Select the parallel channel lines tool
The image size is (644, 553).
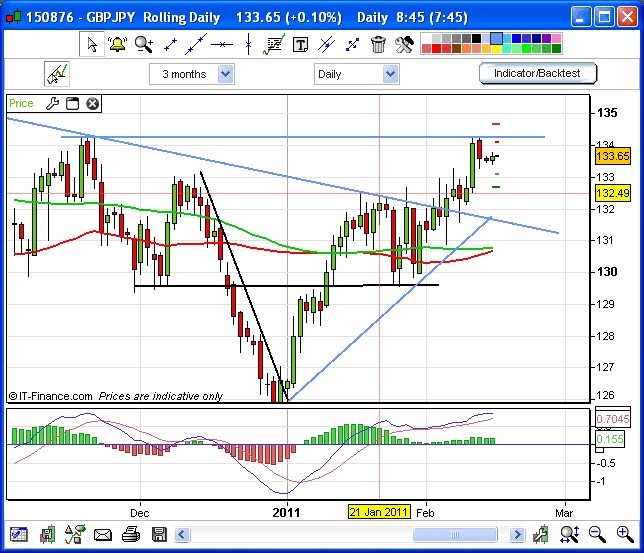pyautogui.click(x=326, y=44)
